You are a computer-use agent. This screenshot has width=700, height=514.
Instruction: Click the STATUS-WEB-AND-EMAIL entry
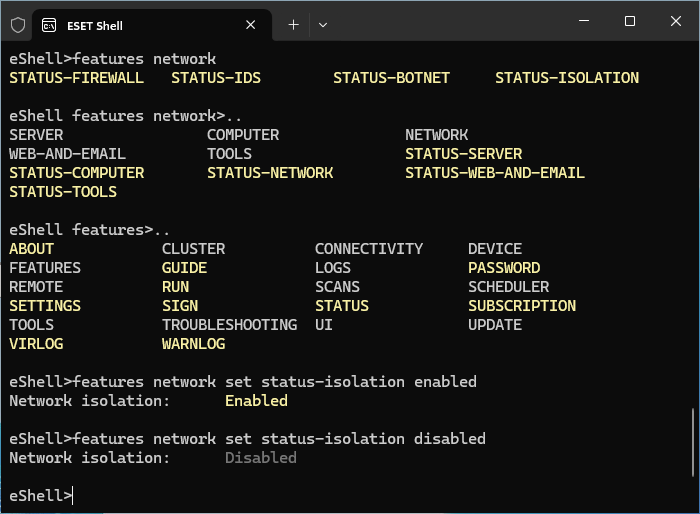(495, 173)
